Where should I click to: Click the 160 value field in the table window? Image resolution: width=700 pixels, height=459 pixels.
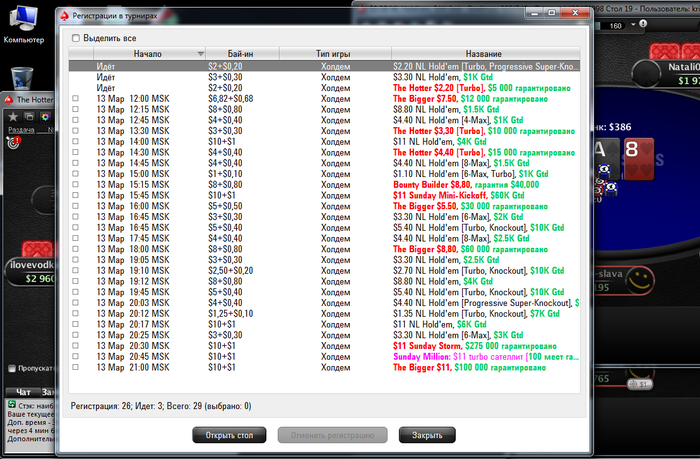point(616,26)
